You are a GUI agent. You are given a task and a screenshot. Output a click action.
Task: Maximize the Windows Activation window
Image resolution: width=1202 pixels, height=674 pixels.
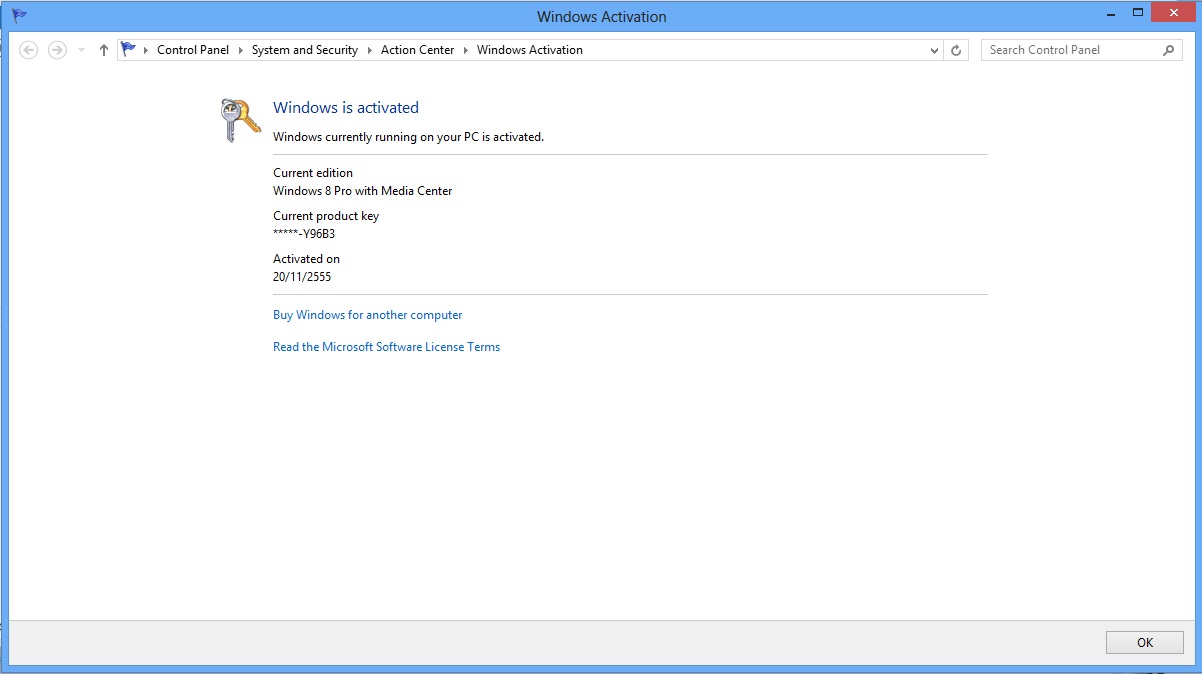point(1138,14)
